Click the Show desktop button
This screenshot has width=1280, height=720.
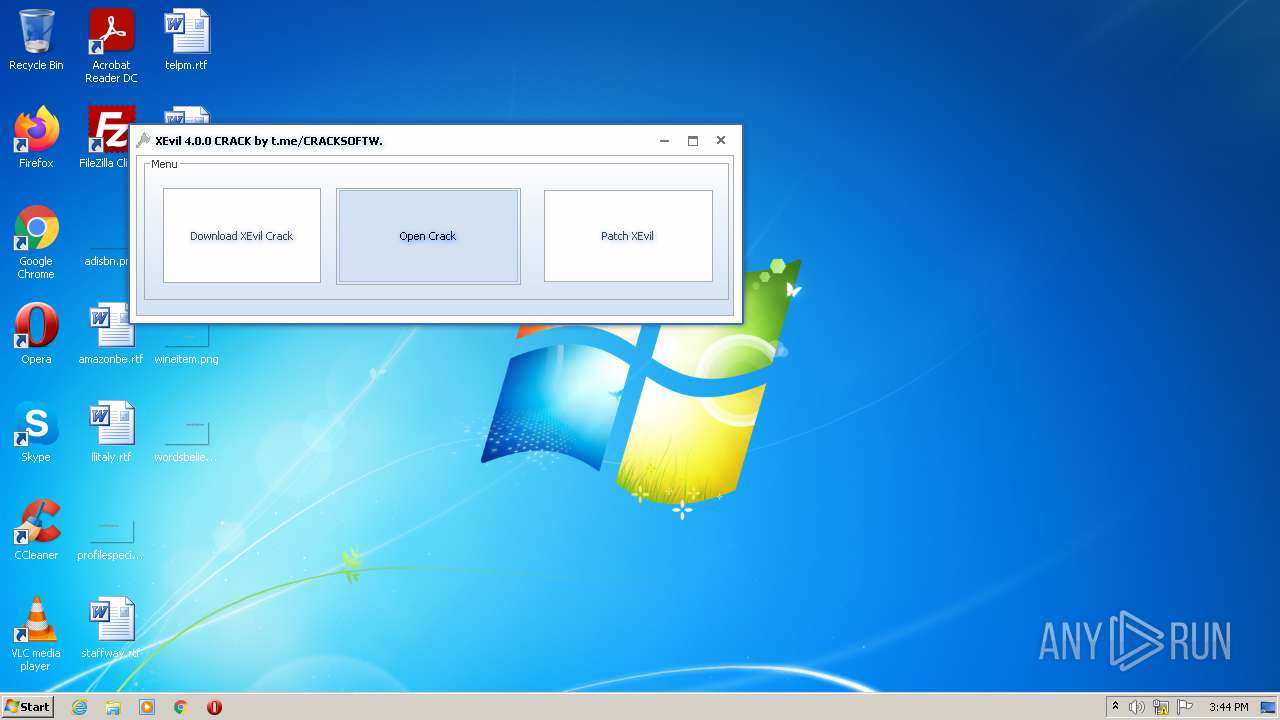click(1270, 707)
